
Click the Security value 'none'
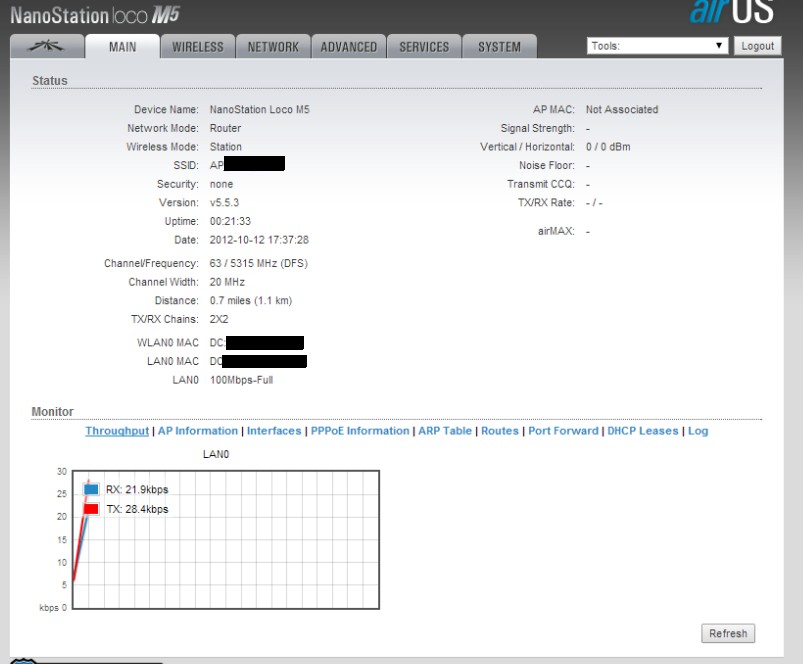point(221,184)
